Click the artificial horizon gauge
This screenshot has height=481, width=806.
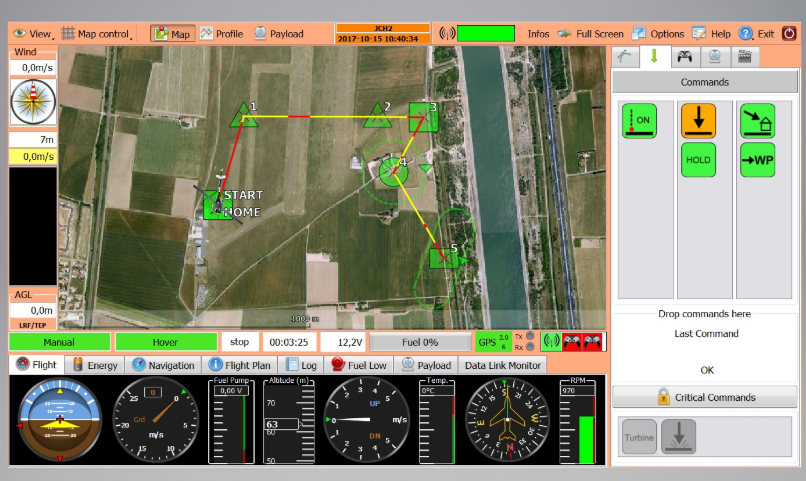[60, 420]
